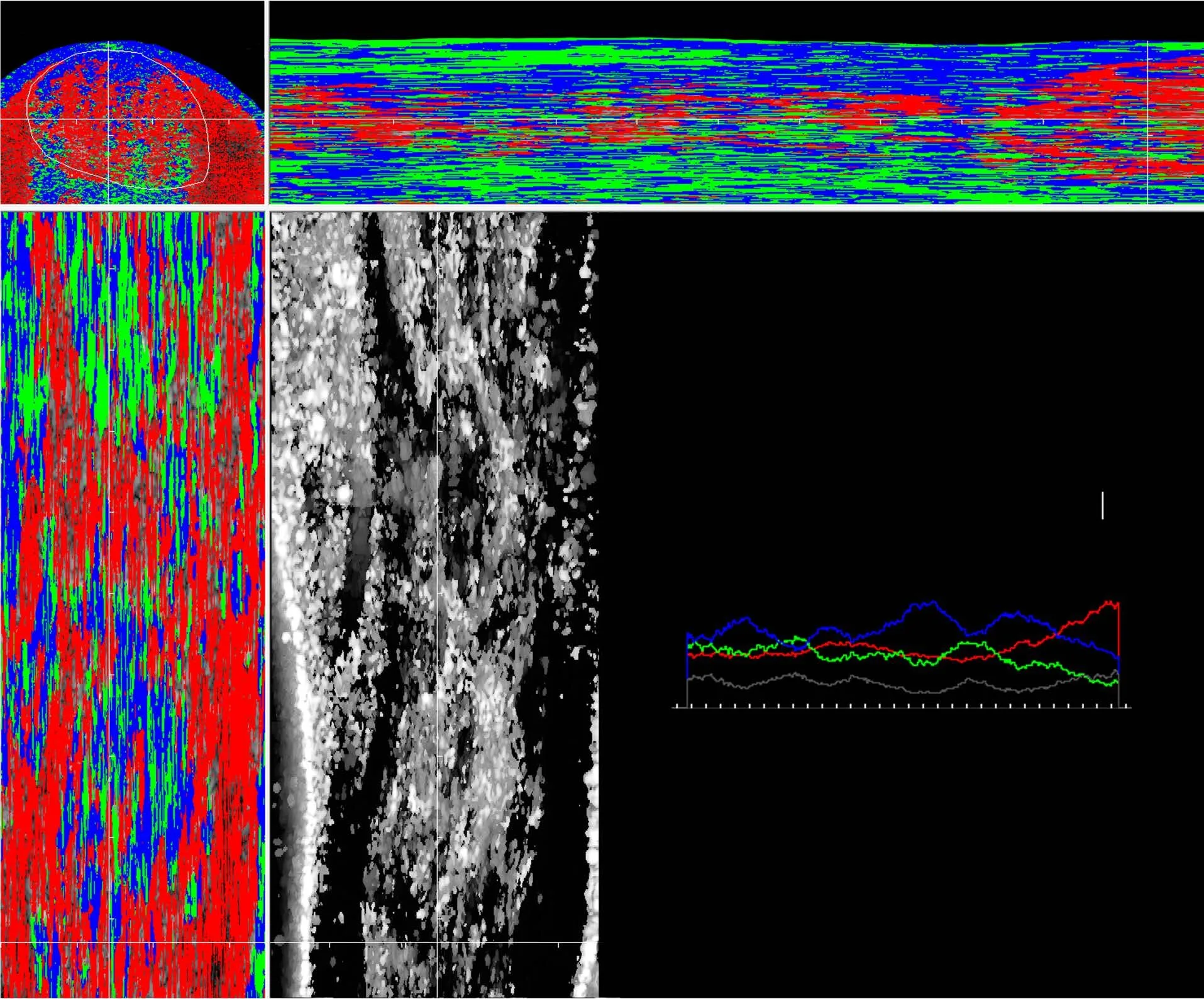Click the crosshair intersection in top-right longitudinal view

coord(1147,119)
